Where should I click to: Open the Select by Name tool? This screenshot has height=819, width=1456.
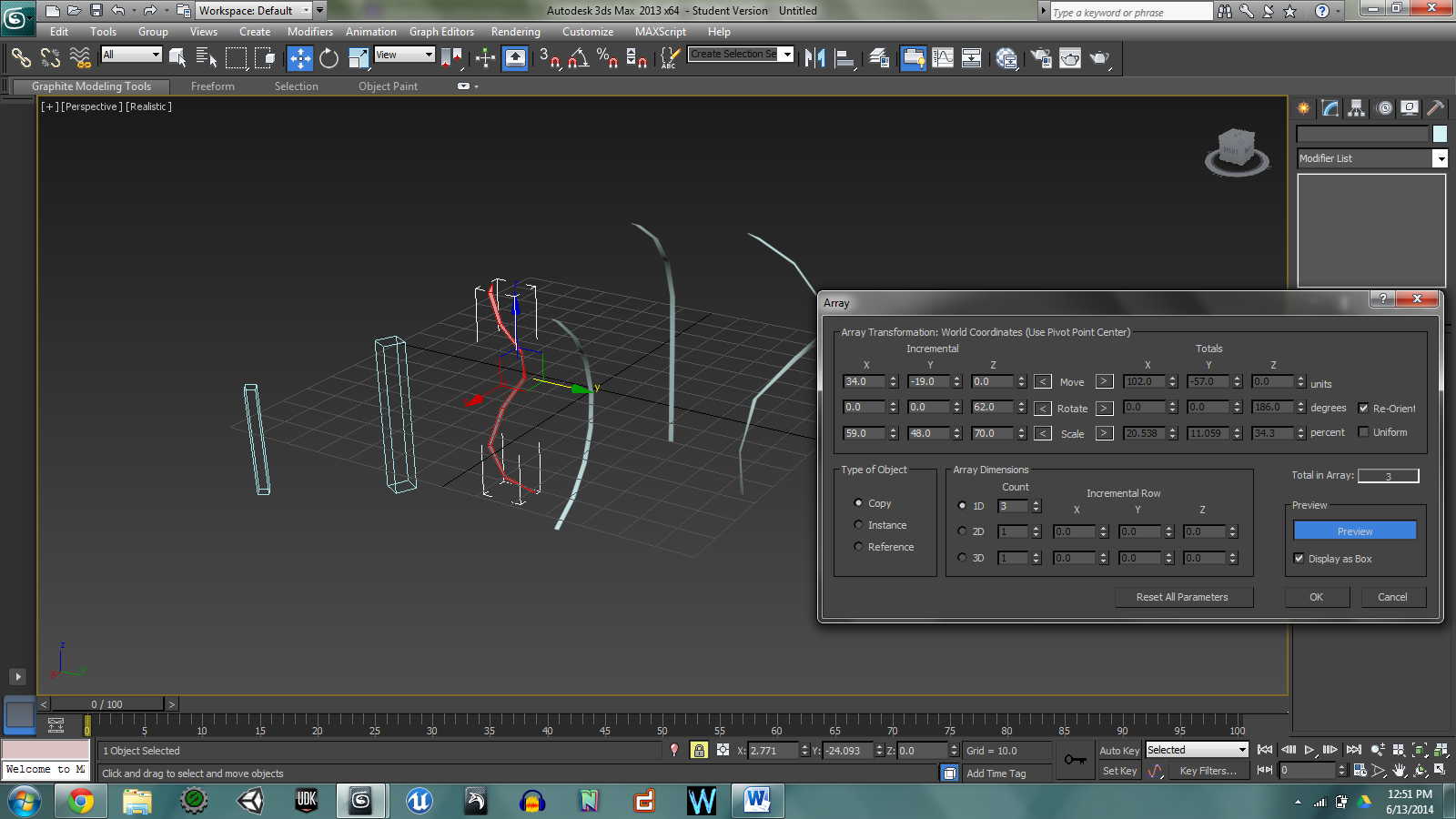pyautogui.click(x=207, y=58)
